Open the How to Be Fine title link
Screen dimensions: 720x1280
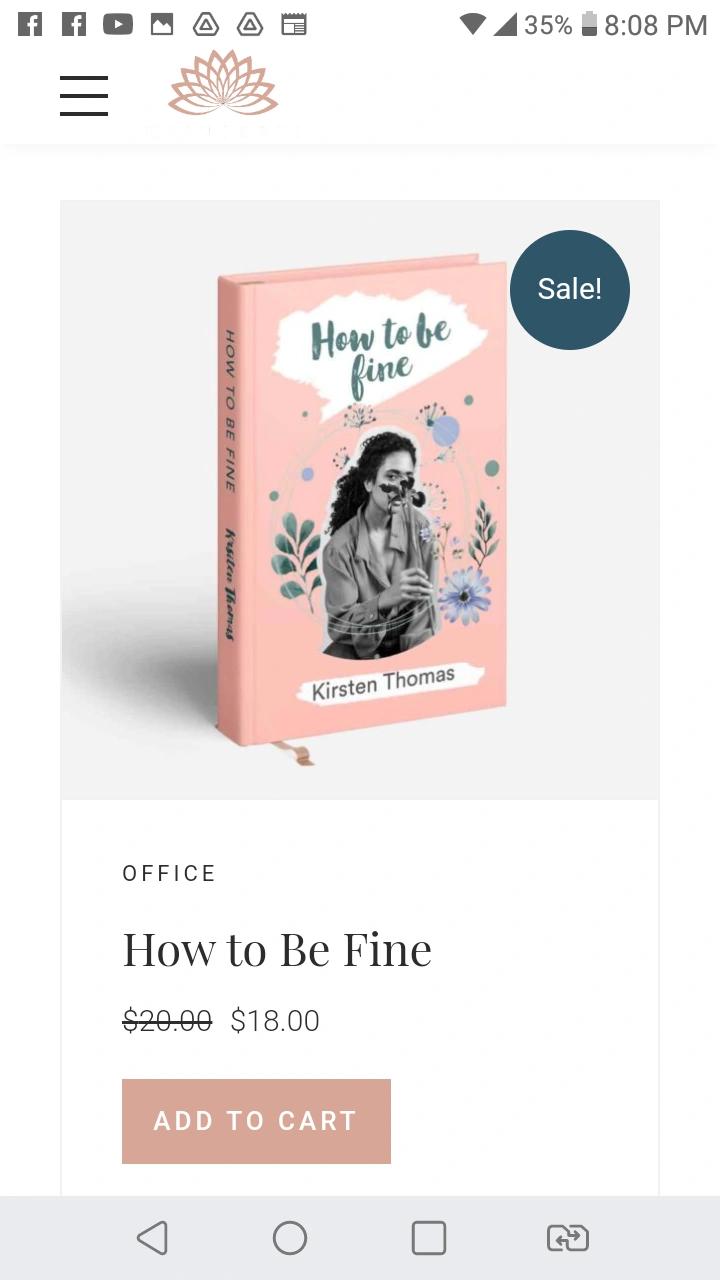pos(277,949)
